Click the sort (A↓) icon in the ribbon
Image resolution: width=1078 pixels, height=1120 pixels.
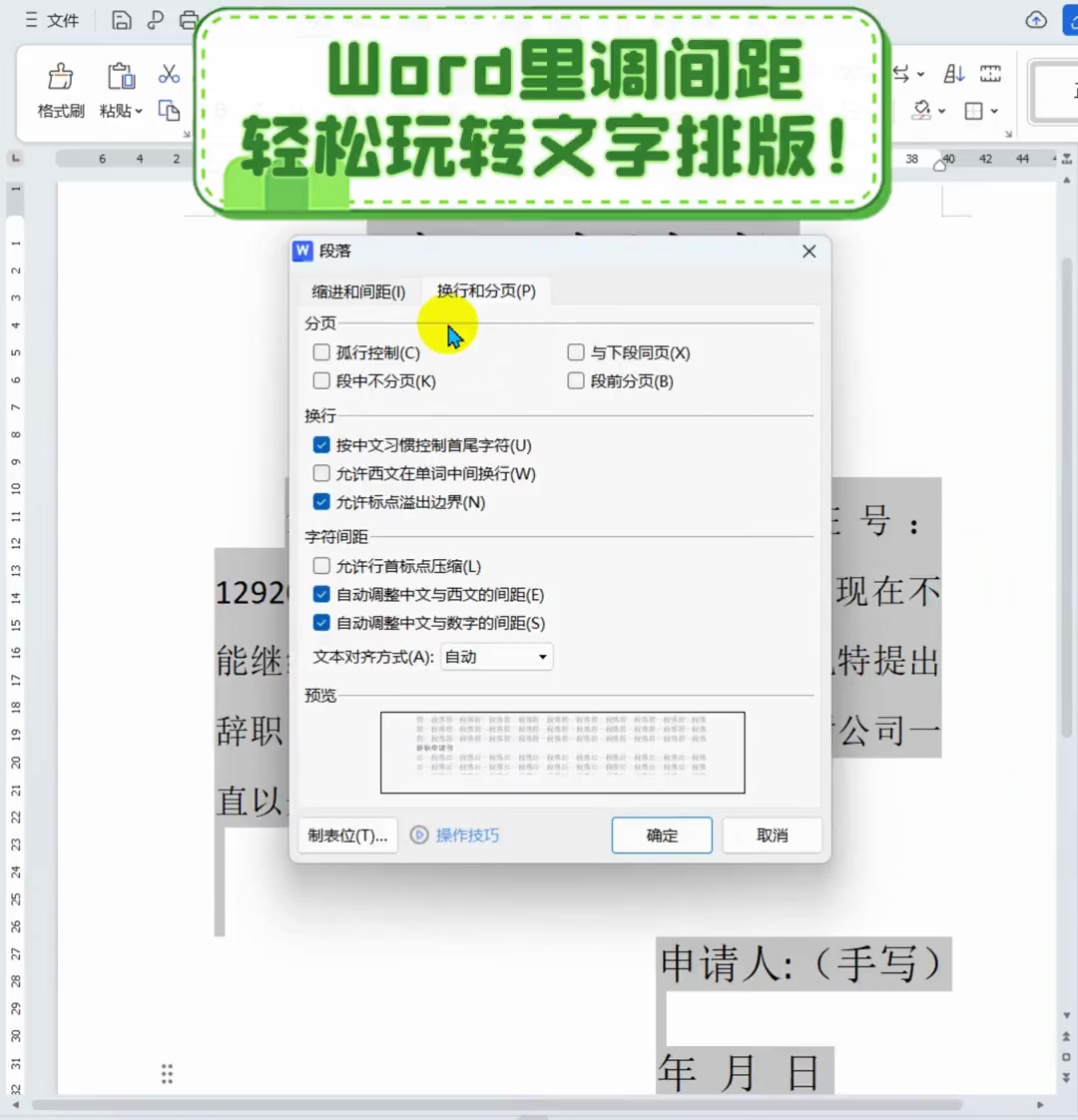pos(953,75)
